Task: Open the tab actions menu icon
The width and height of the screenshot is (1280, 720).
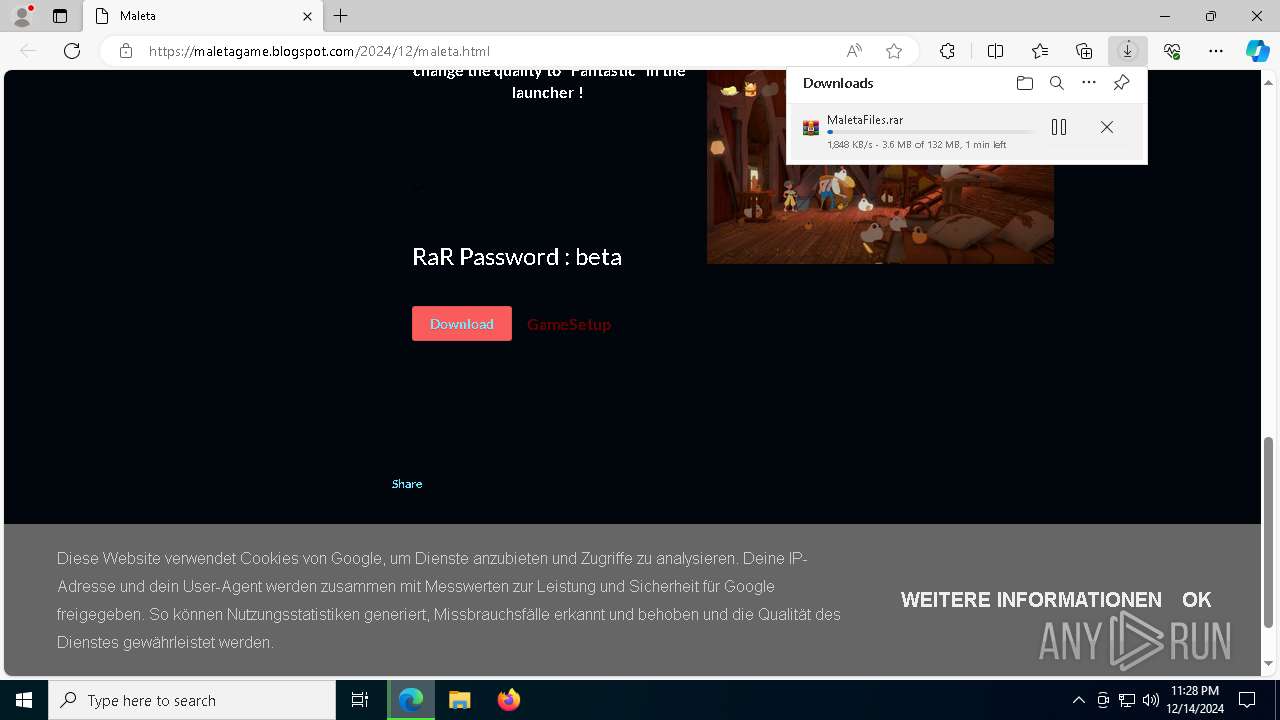Action: pyautogui.click(x=60, y=16)
